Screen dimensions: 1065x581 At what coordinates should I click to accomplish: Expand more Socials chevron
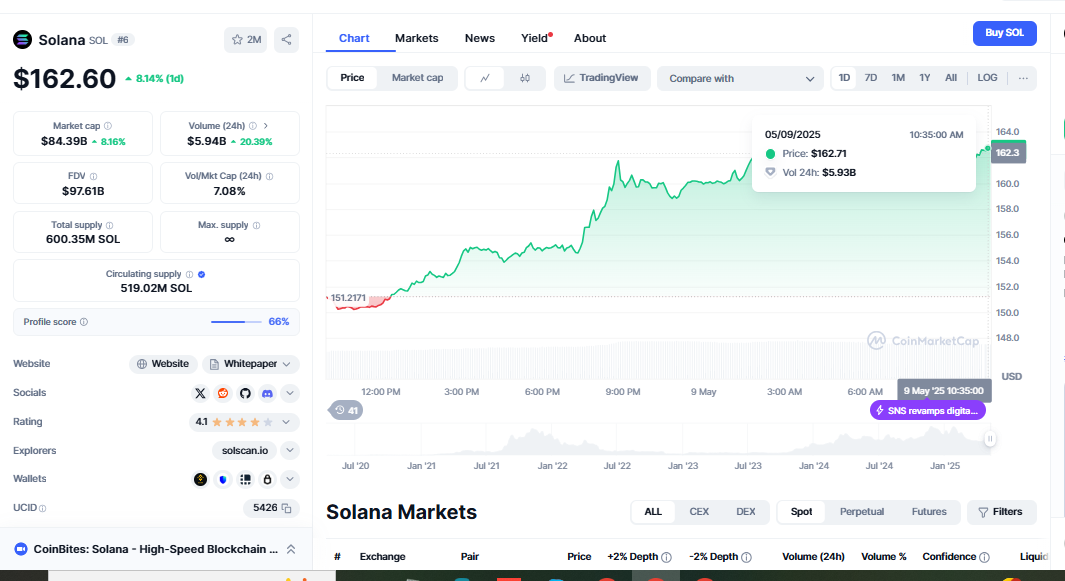coord(290,393)
